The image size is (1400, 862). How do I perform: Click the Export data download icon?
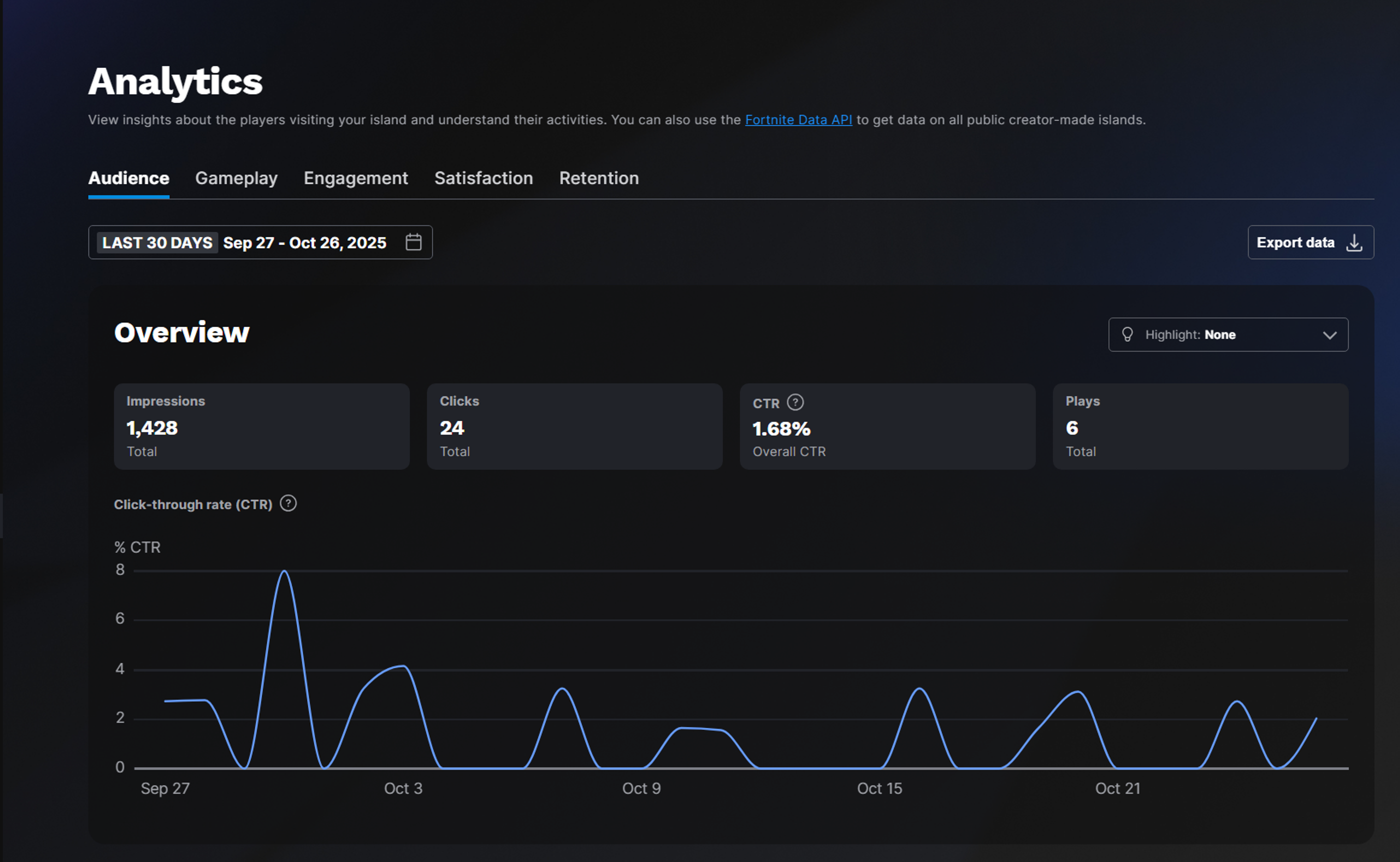(1354, 243)
